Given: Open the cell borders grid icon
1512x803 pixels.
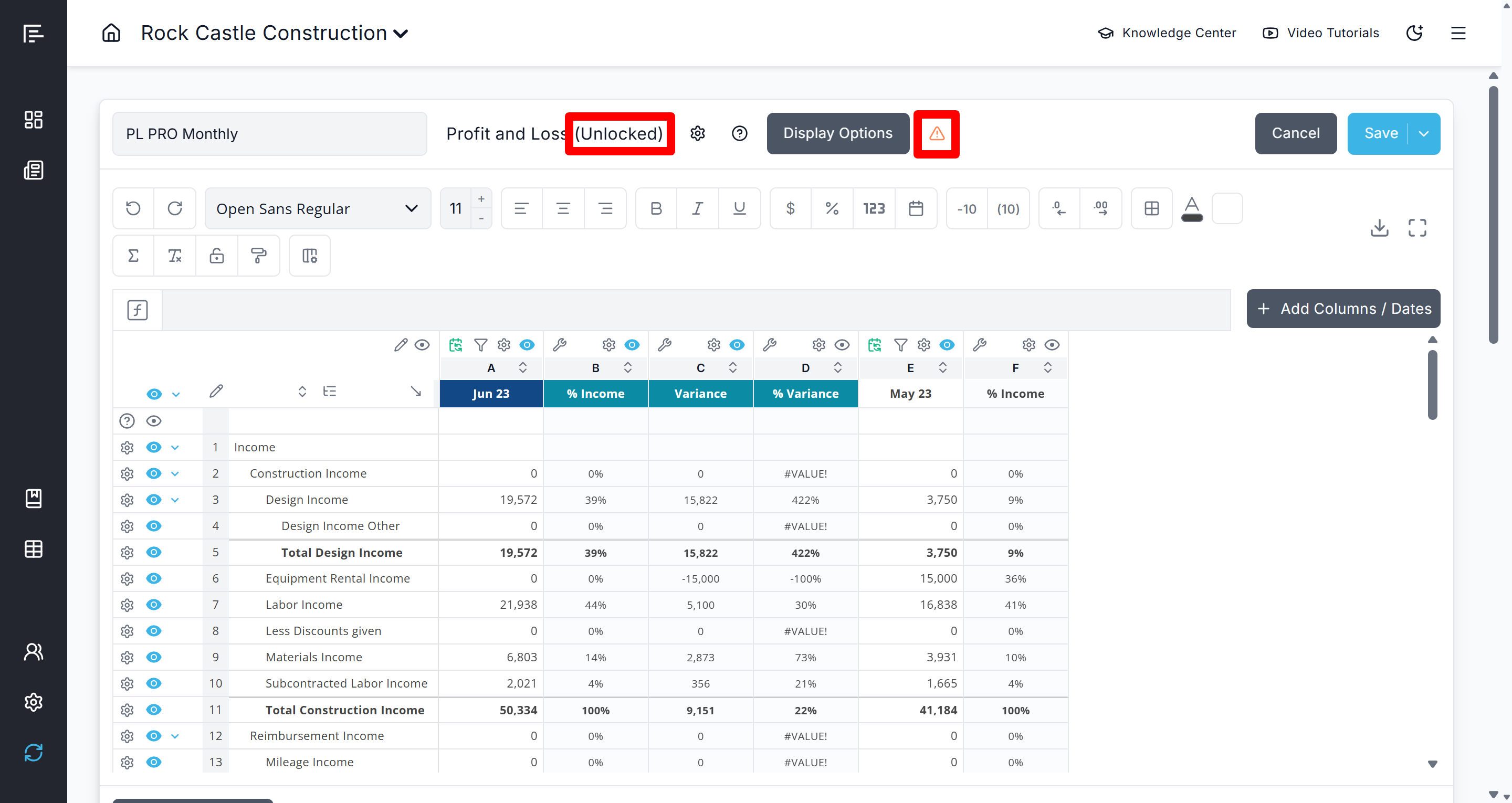Looking at the screenshot, I should 1151,208.
